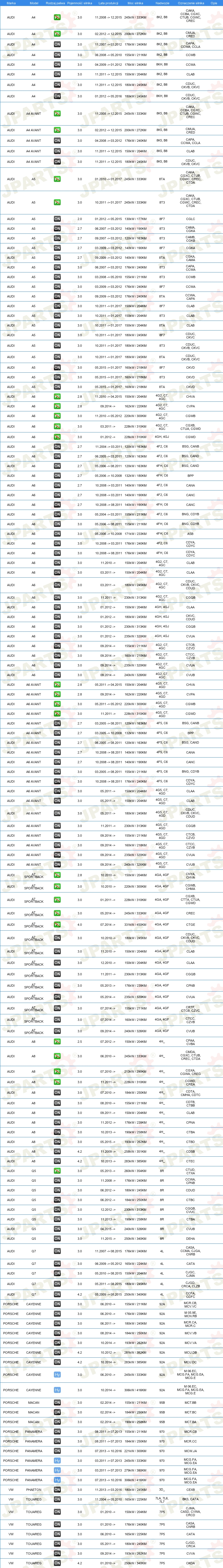Click the Pojemność silnika column header
This screenshot has width=223, height=1568.
80,3
